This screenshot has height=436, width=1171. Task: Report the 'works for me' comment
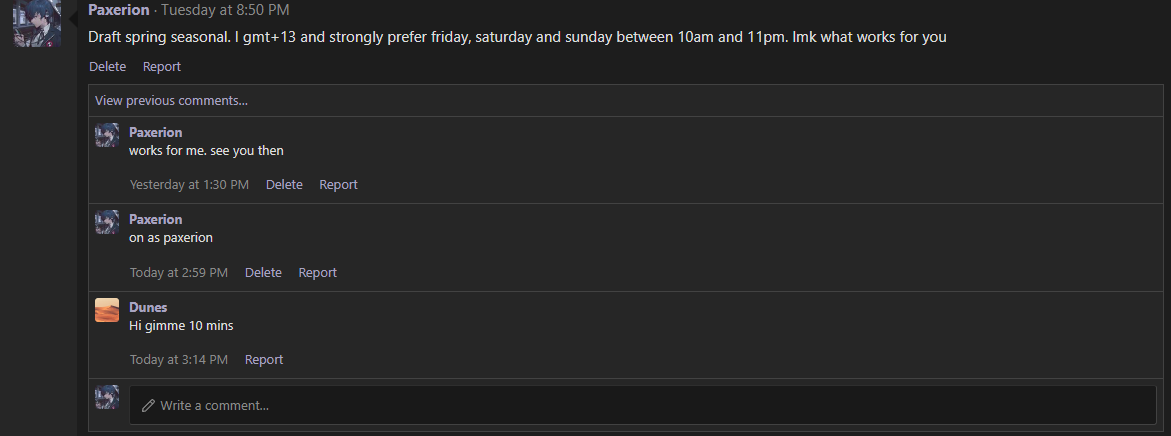pyautogui.click(x=338, y=184)
